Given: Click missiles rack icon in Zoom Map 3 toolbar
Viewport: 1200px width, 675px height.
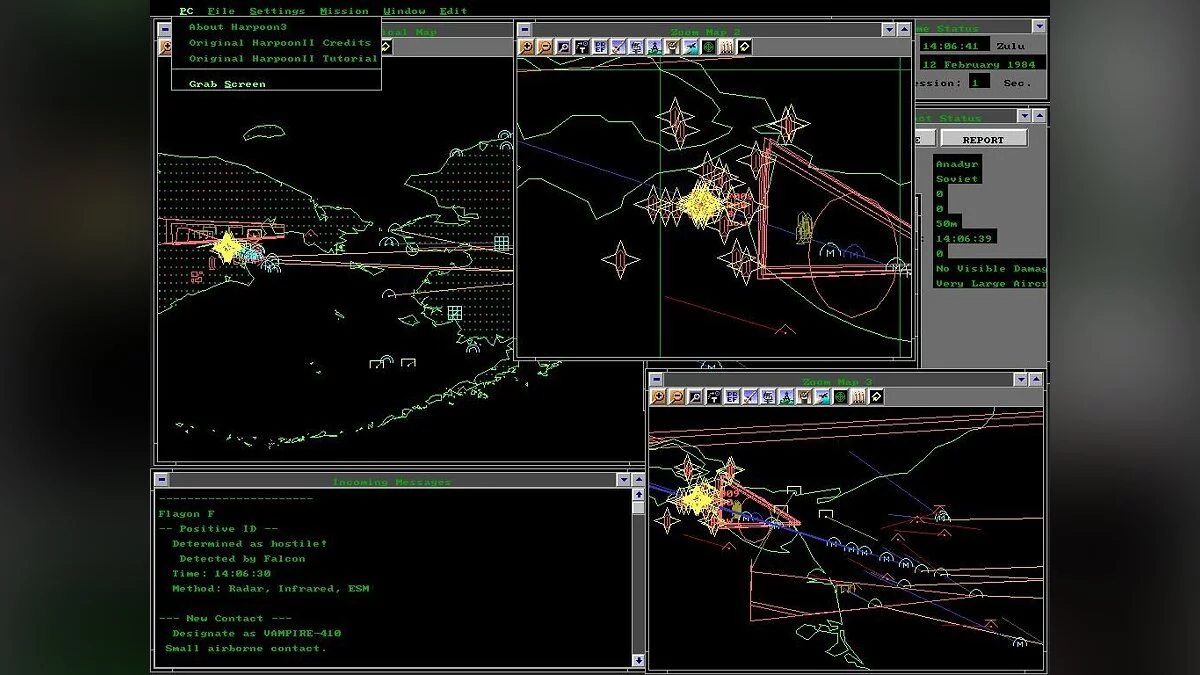Looking at the screenshot, I should pyautogui.click(x=859, y=397).
